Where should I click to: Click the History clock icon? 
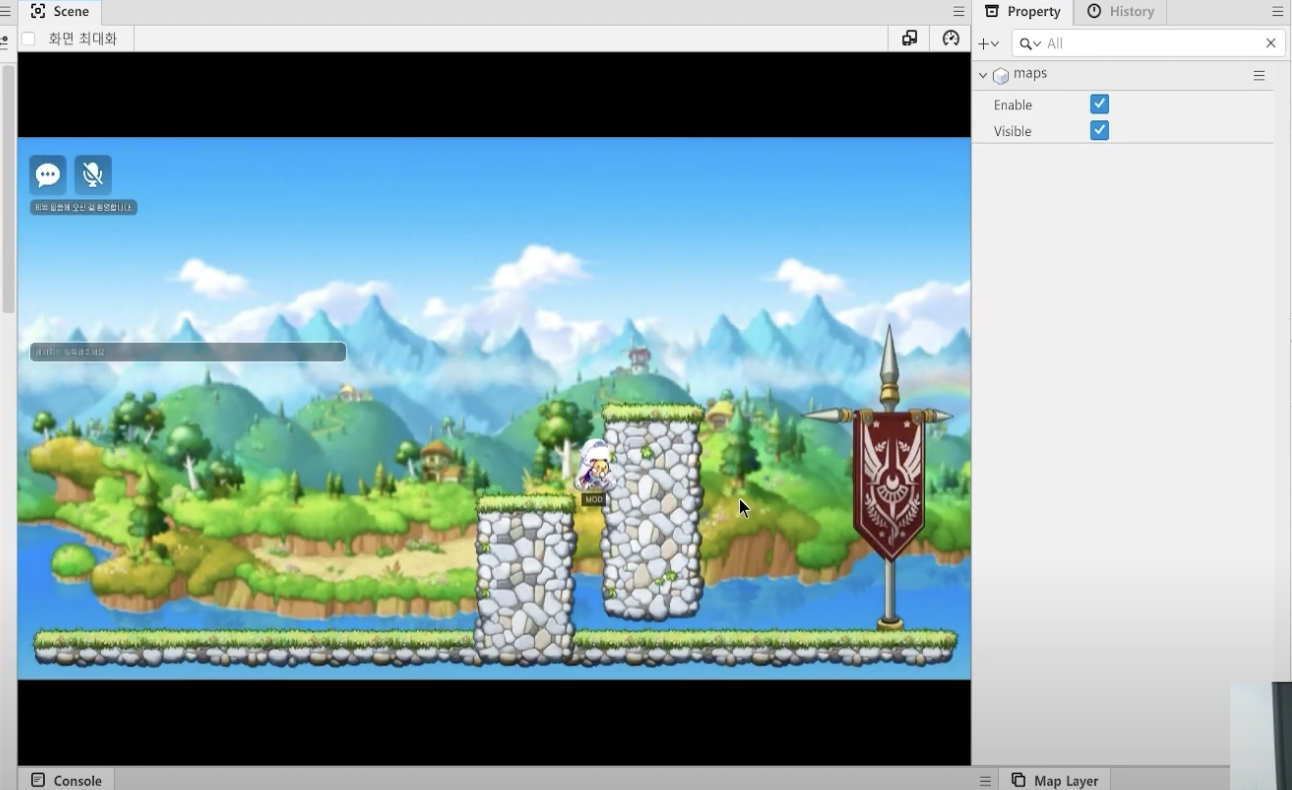click(1094, 11)
